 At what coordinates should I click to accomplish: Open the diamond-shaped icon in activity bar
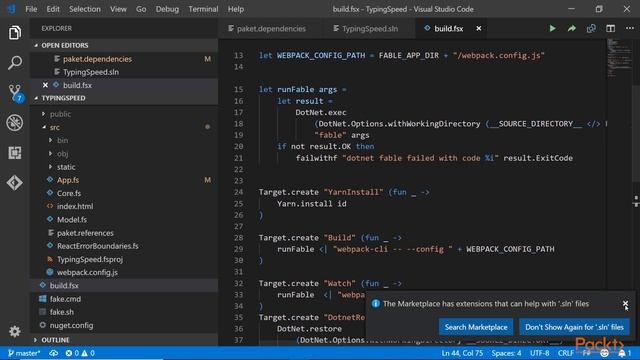[15, 182]
